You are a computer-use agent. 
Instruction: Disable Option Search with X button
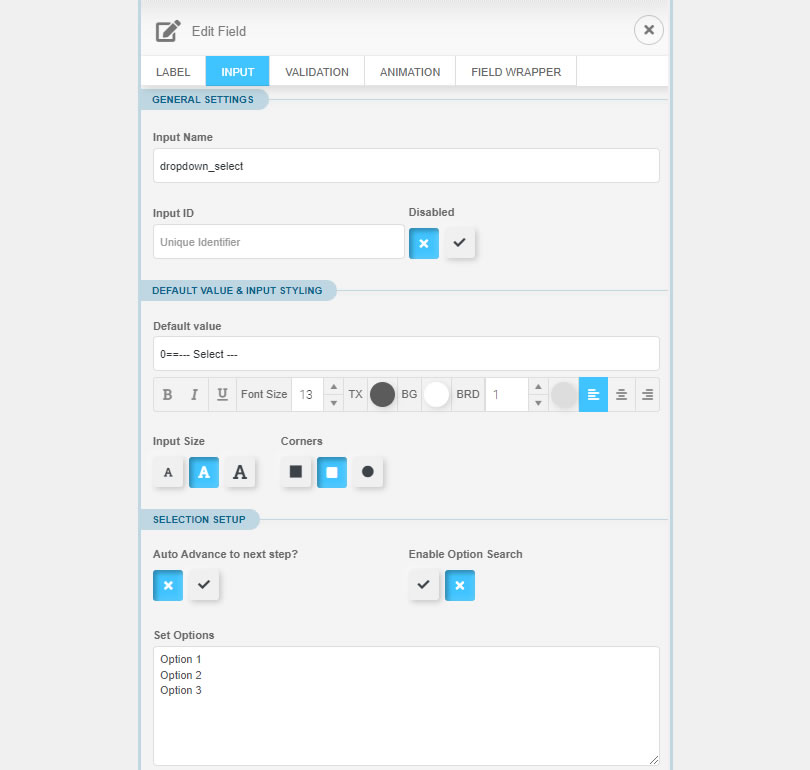[460, 585]
